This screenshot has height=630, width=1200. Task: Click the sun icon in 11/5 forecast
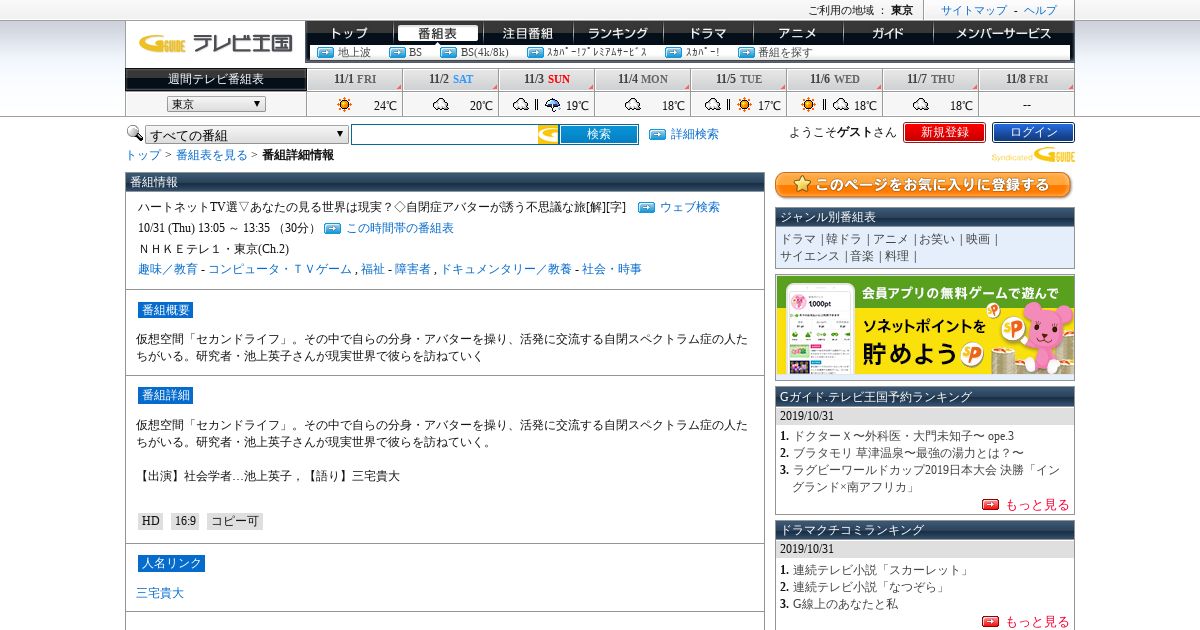click(744, 104)
